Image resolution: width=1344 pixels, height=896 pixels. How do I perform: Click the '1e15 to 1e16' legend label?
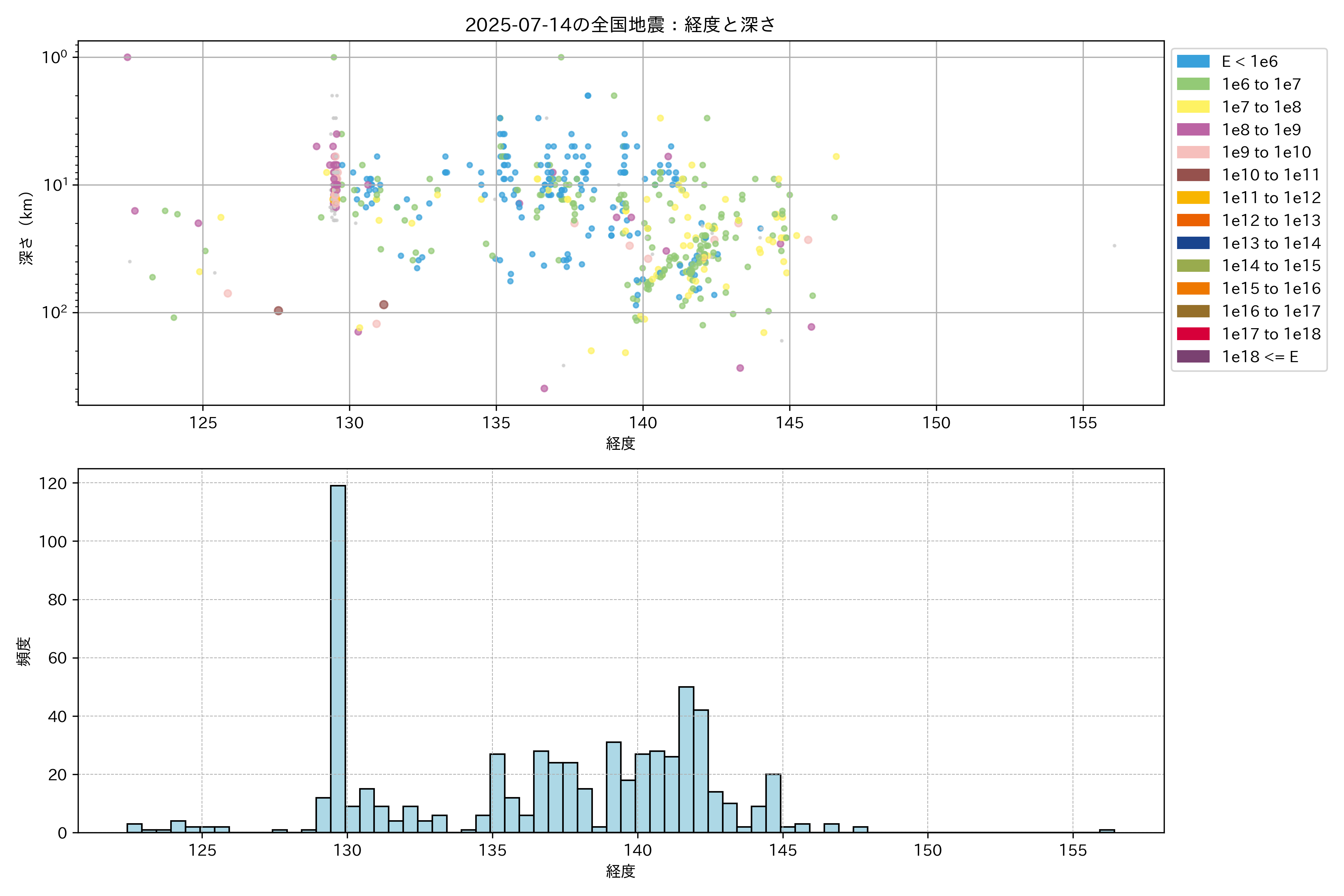coord(1271,289)
